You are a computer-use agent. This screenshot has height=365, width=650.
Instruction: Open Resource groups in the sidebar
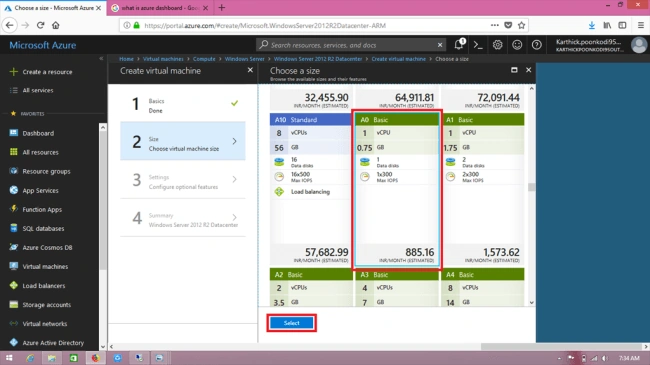(x=46, y=171)
